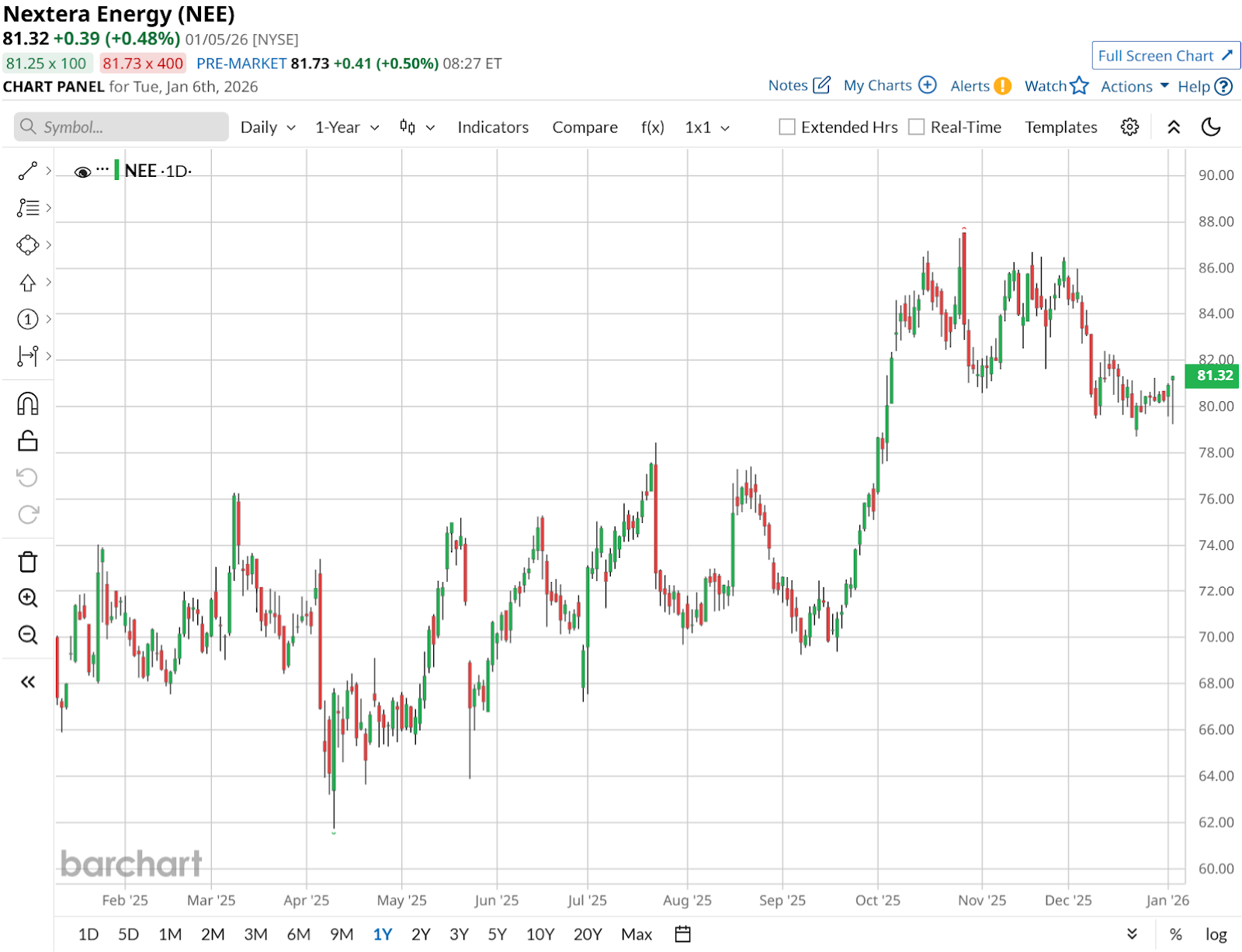Open Alerts for NEE

[x=980, y=86]
